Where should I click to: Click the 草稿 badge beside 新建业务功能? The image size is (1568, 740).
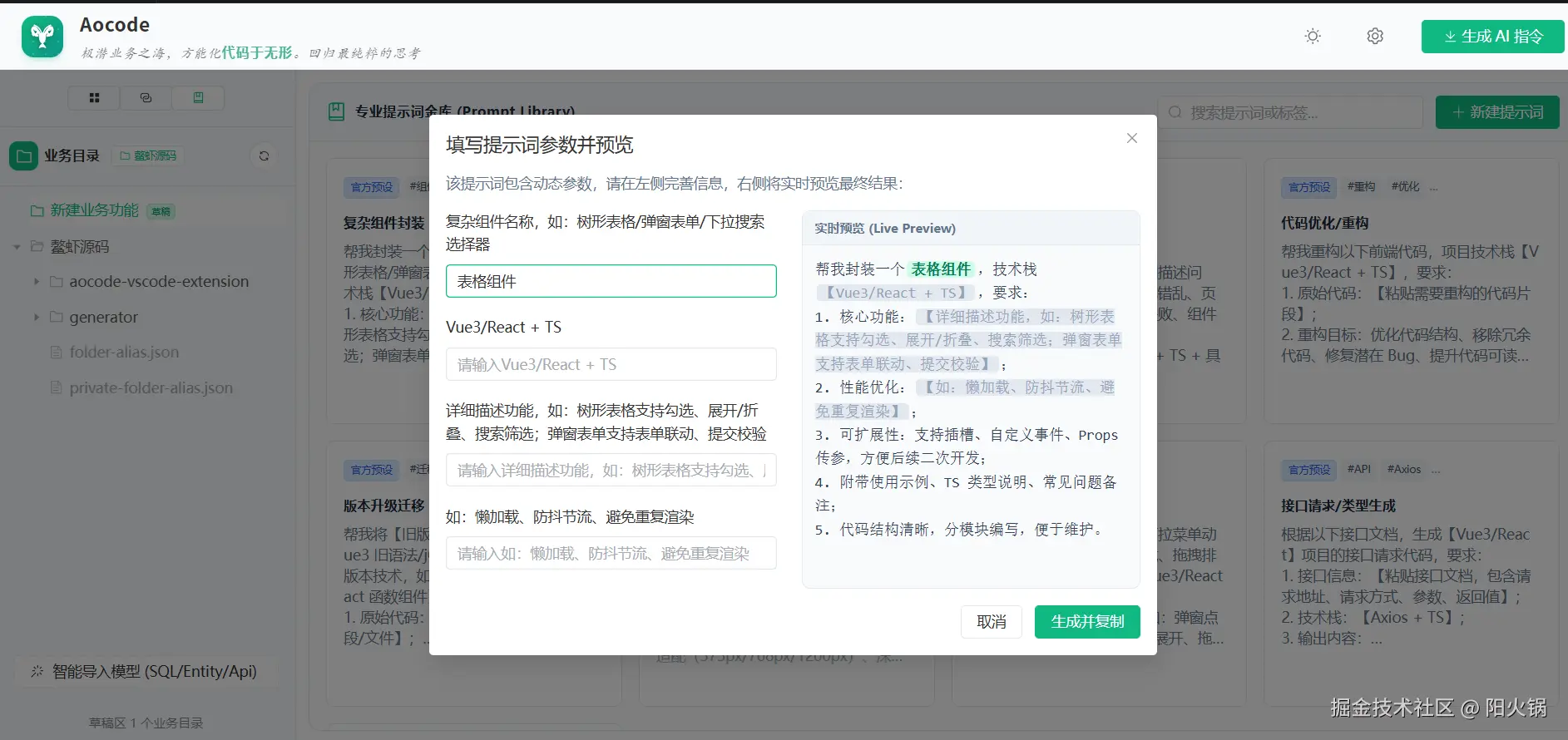pyautogui.click(x=161, y=211)
